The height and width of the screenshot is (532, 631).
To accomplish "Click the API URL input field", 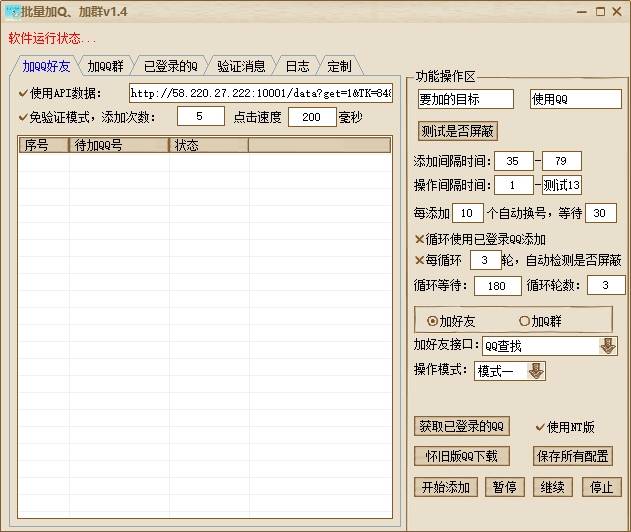I will pos(261,93).
